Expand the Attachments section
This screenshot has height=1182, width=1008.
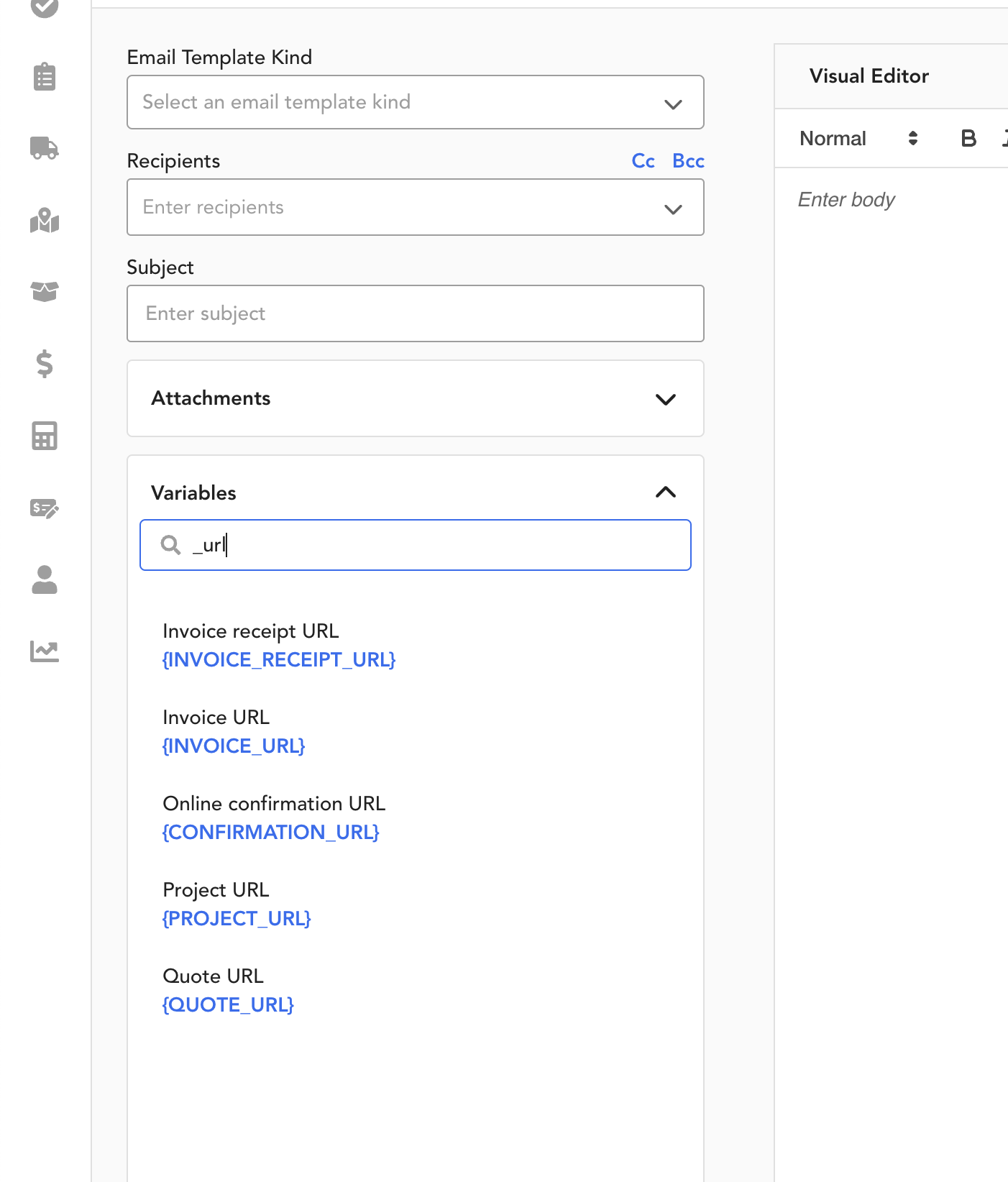pyautogui.click(x=416, y=398)
